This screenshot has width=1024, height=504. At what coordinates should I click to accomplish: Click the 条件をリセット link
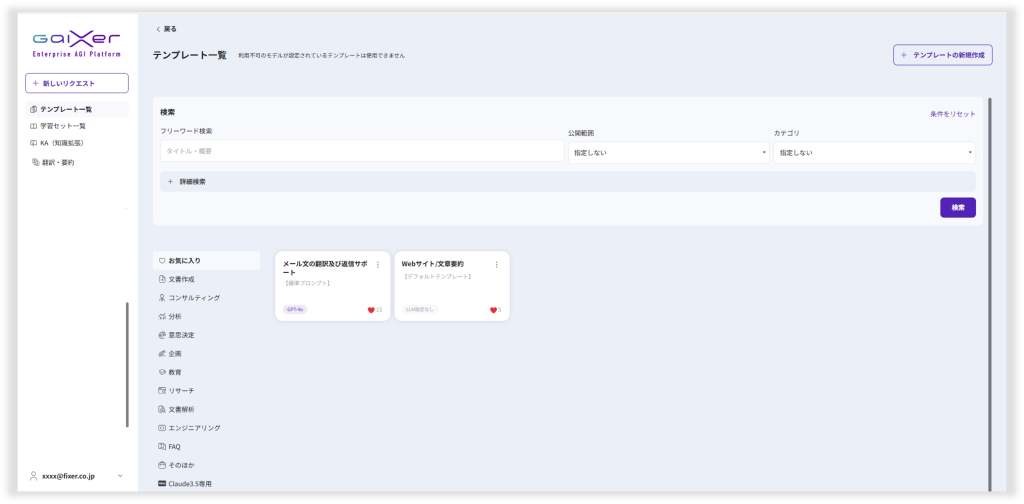[x=952, y=114]
